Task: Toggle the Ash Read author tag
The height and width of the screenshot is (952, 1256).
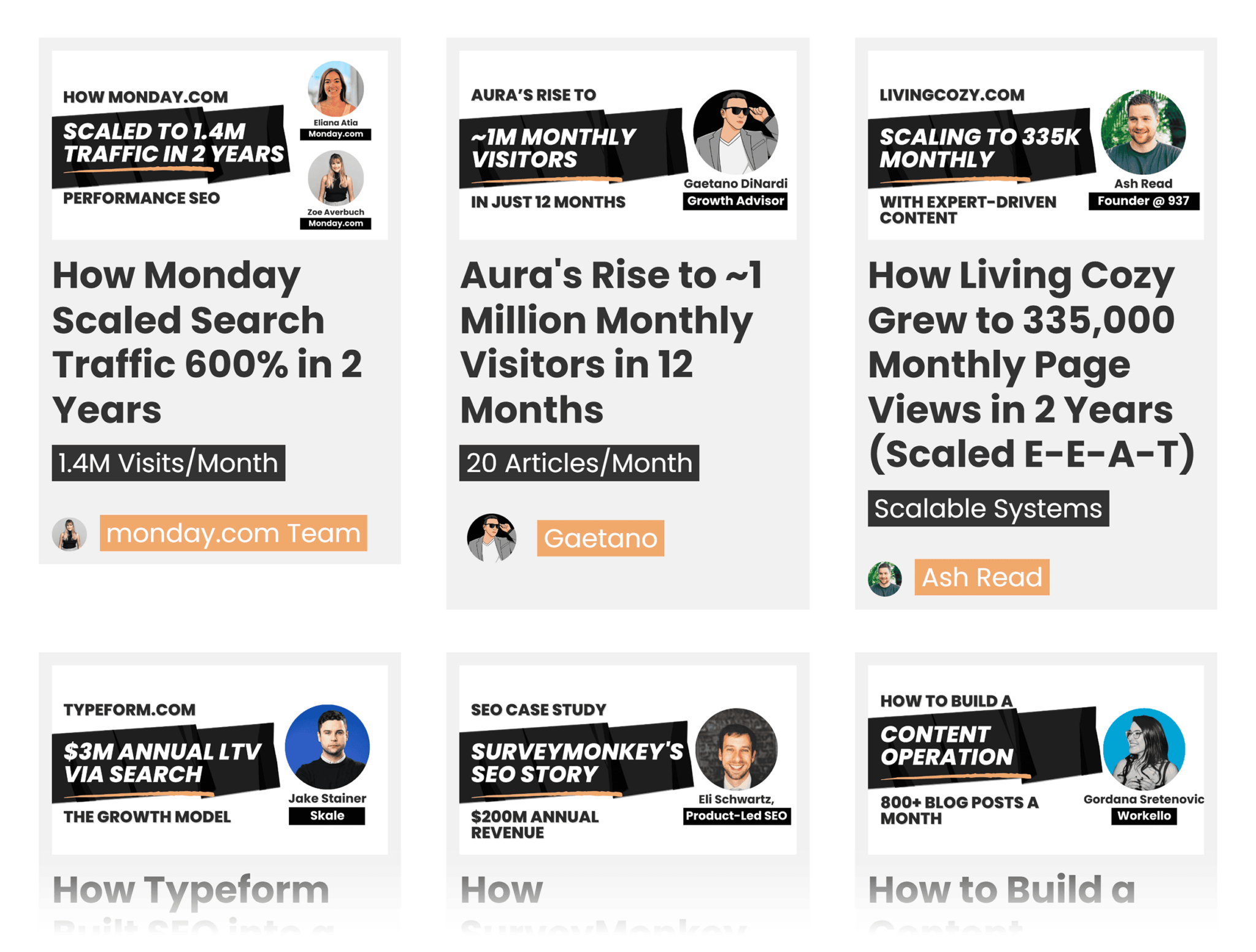Action: tap(981, 578)
